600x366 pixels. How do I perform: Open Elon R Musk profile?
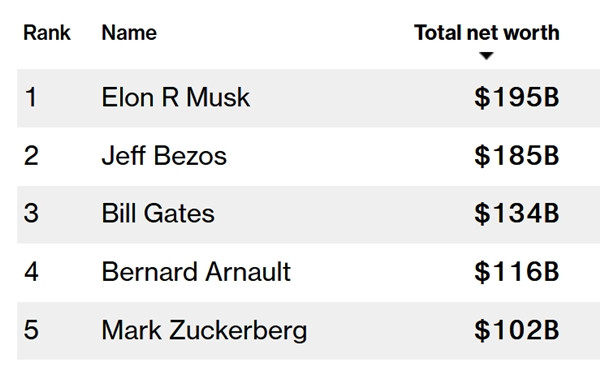click(x=176, y=97)
